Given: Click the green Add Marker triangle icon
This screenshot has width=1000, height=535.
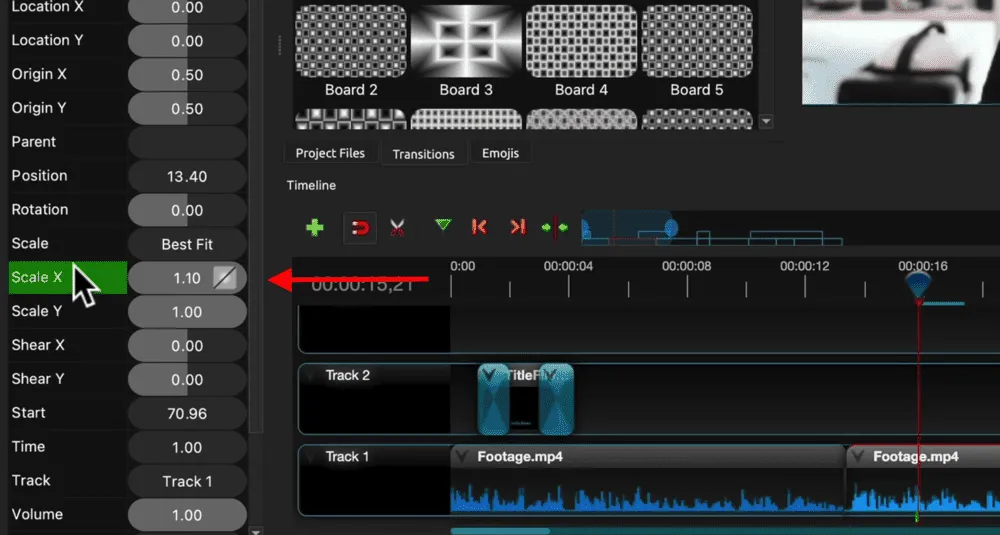Looking at the screenshot, I should pyautogui.click(x=443, y=226).
